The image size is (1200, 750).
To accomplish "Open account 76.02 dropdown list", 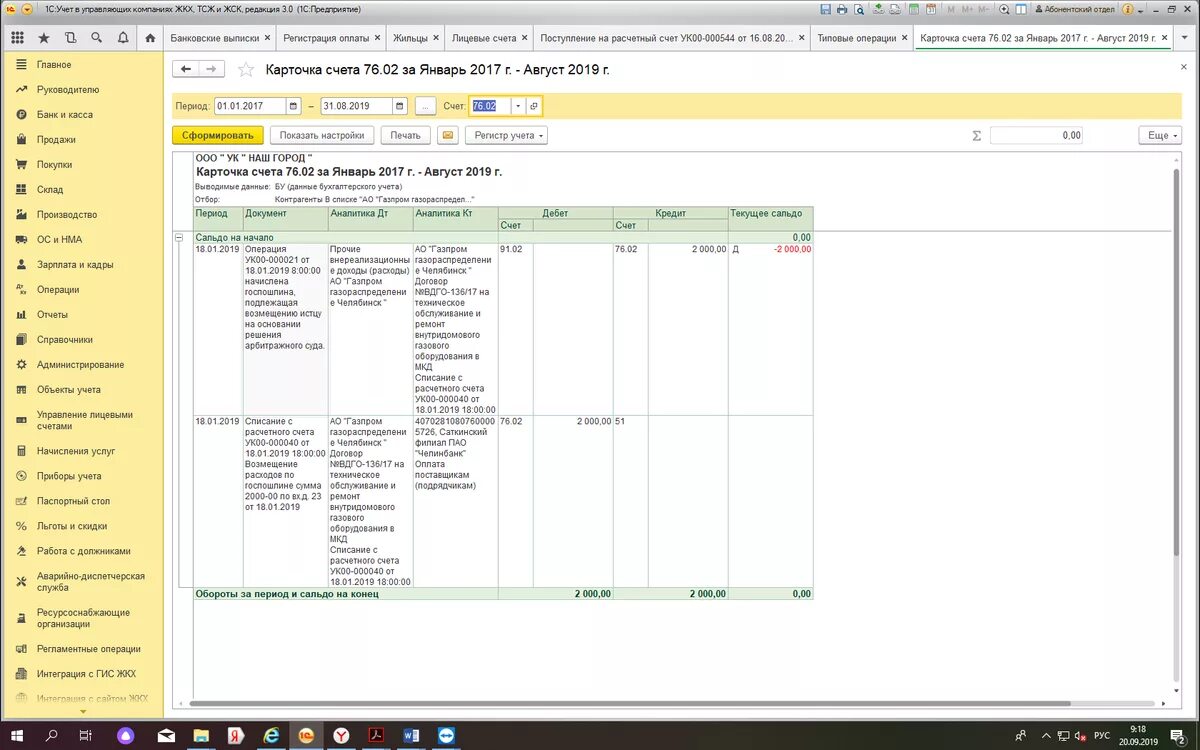I will pos(519,106).
